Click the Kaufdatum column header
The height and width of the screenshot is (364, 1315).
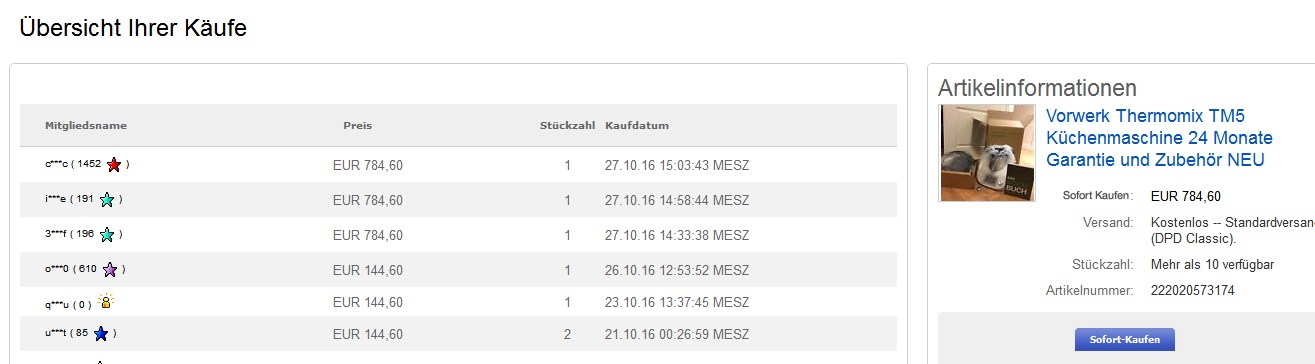pos(637,126)
